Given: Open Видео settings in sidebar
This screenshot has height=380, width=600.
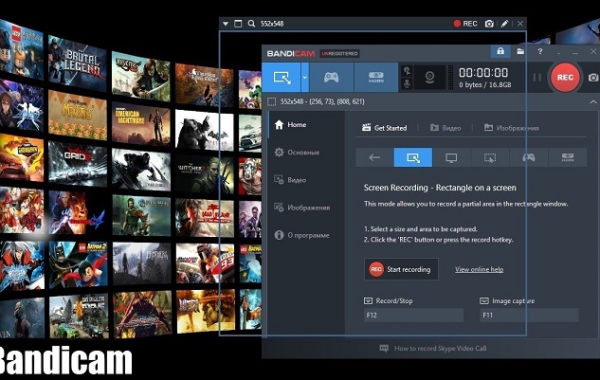Looking at the screenshot, I should coord(290,180).
